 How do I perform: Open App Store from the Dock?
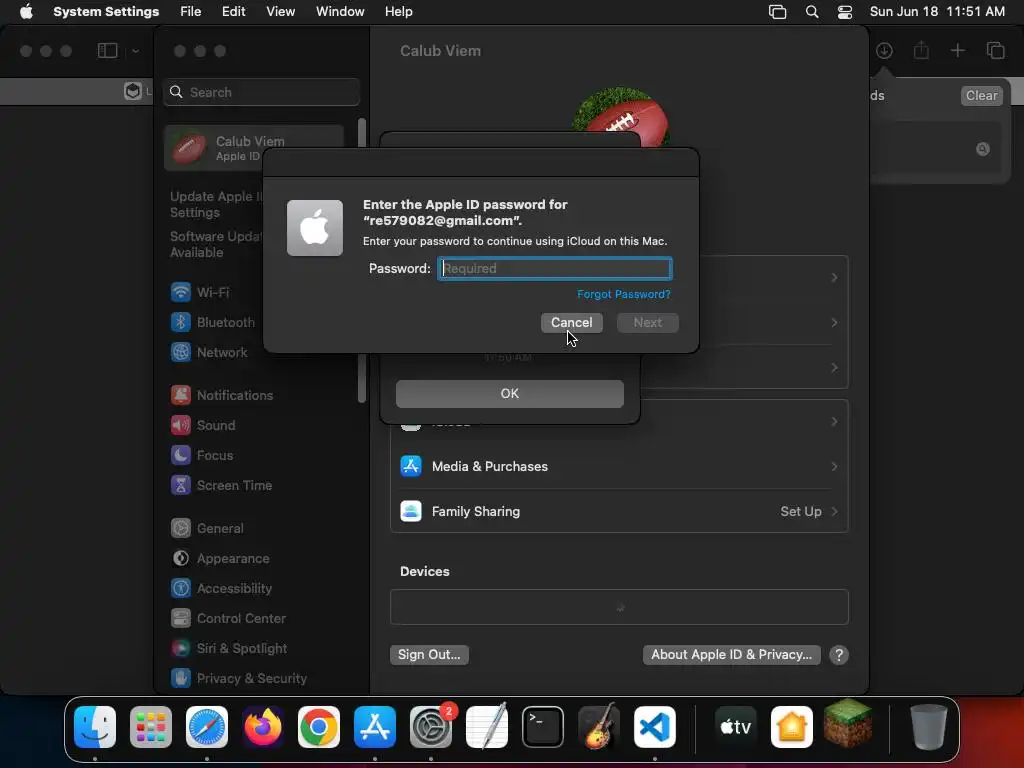pyautogui.click(x=375, y=726)
